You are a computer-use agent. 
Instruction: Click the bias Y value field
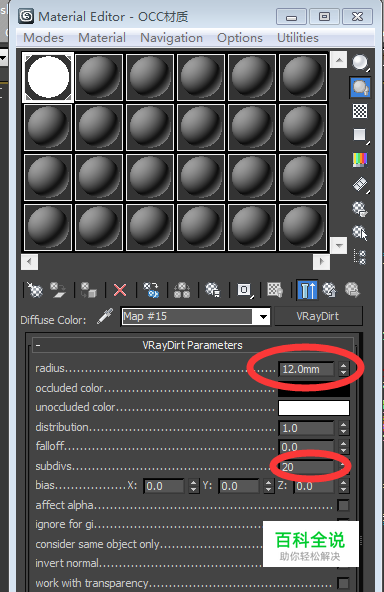239,486
